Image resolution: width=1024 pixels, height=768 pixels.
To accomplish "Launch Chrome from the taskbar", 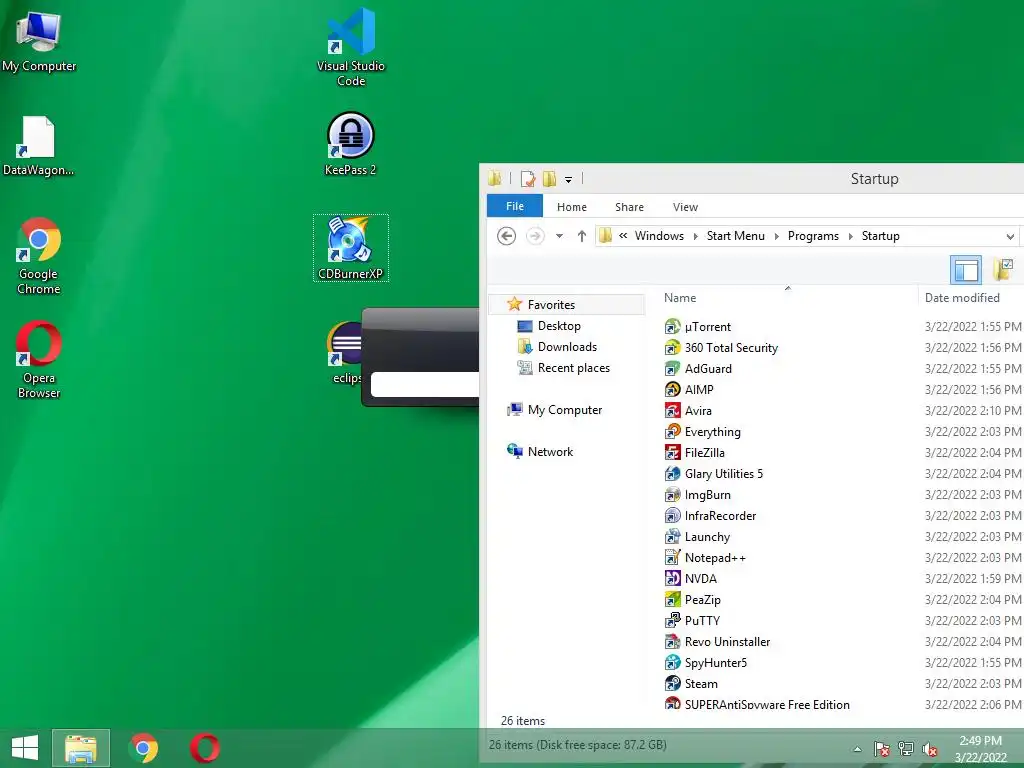I will click(x=144, y=748).
